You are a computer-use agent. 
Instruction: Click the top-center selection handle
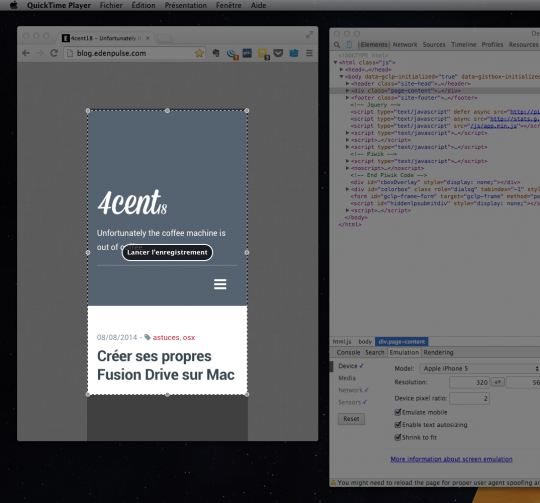click(167, 111)
